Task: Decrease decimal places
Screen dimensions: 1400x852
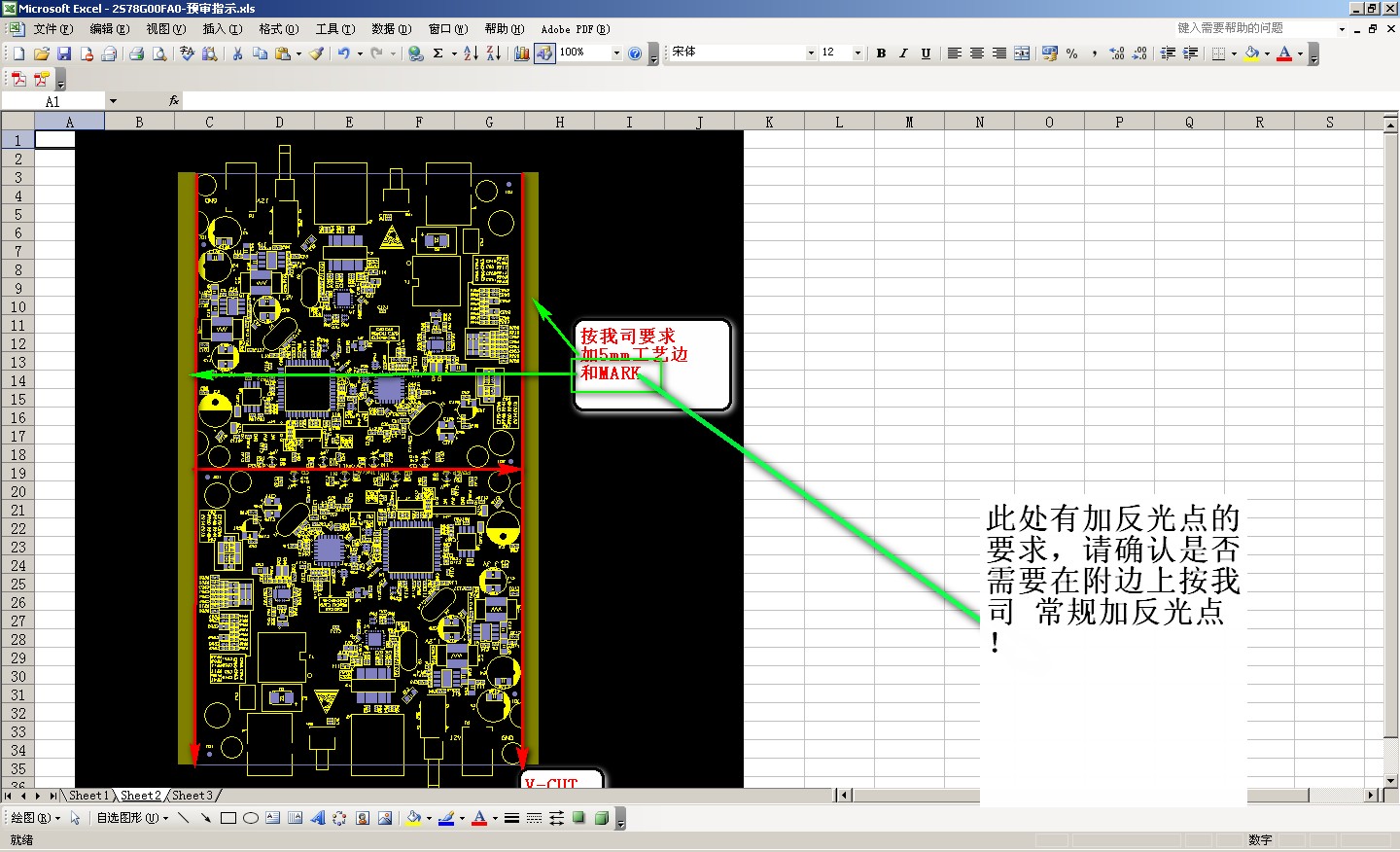Action: coord(1139,53)
